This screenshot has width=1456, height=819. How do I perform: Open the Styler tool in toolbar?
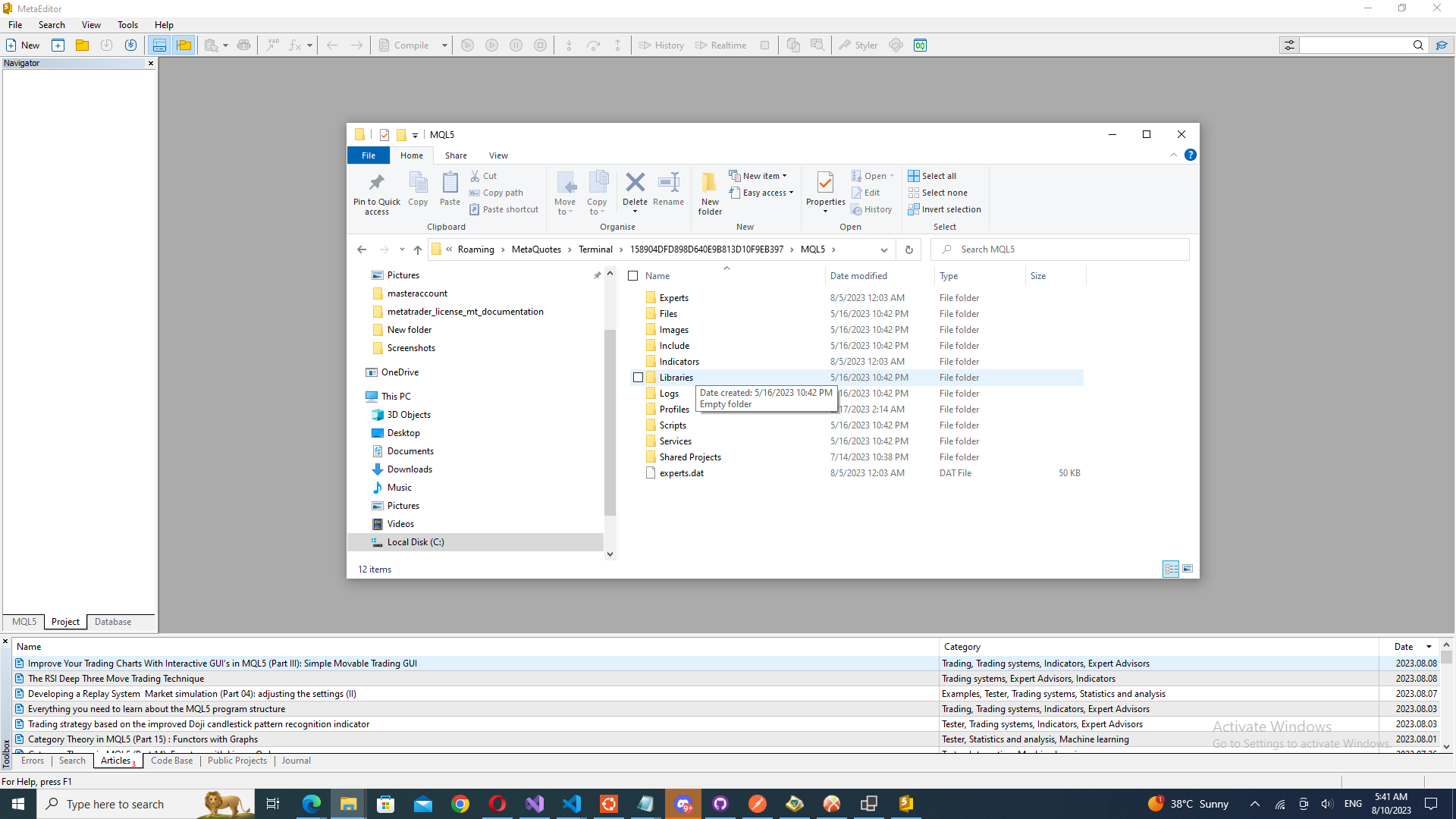pyautogui.click(x=858, y=45)
